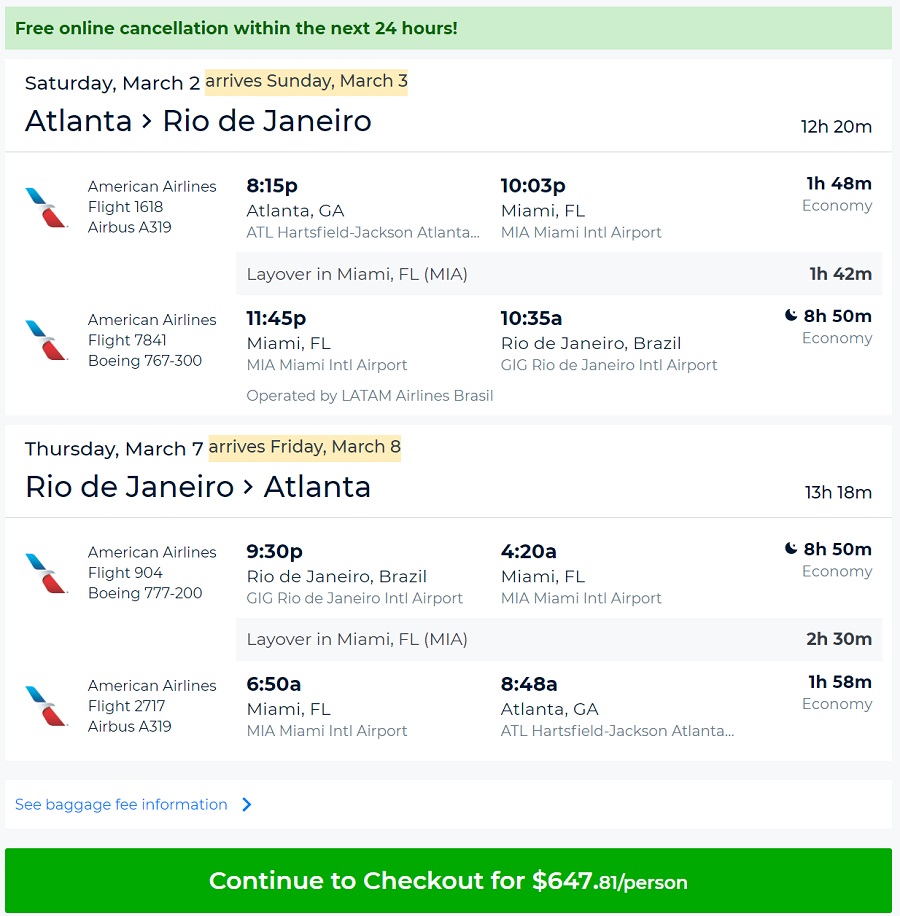This screenshot has height=916, width=900.
Task: Click chevron beside baggage fee information
Action: point(247,805)
